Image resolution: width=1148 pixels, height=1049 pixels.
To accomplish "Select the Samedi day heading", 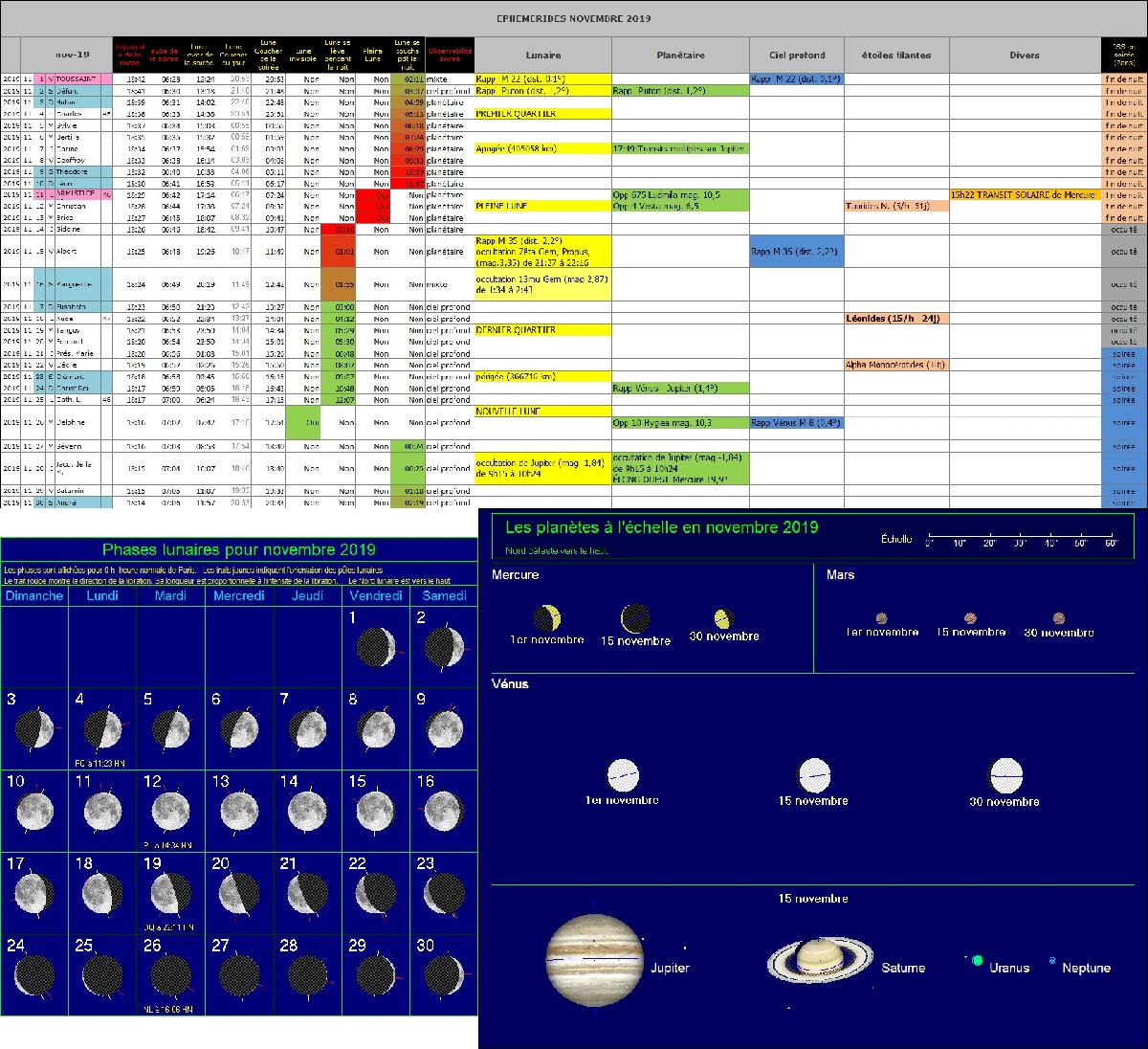I will [x=445, y=595].
